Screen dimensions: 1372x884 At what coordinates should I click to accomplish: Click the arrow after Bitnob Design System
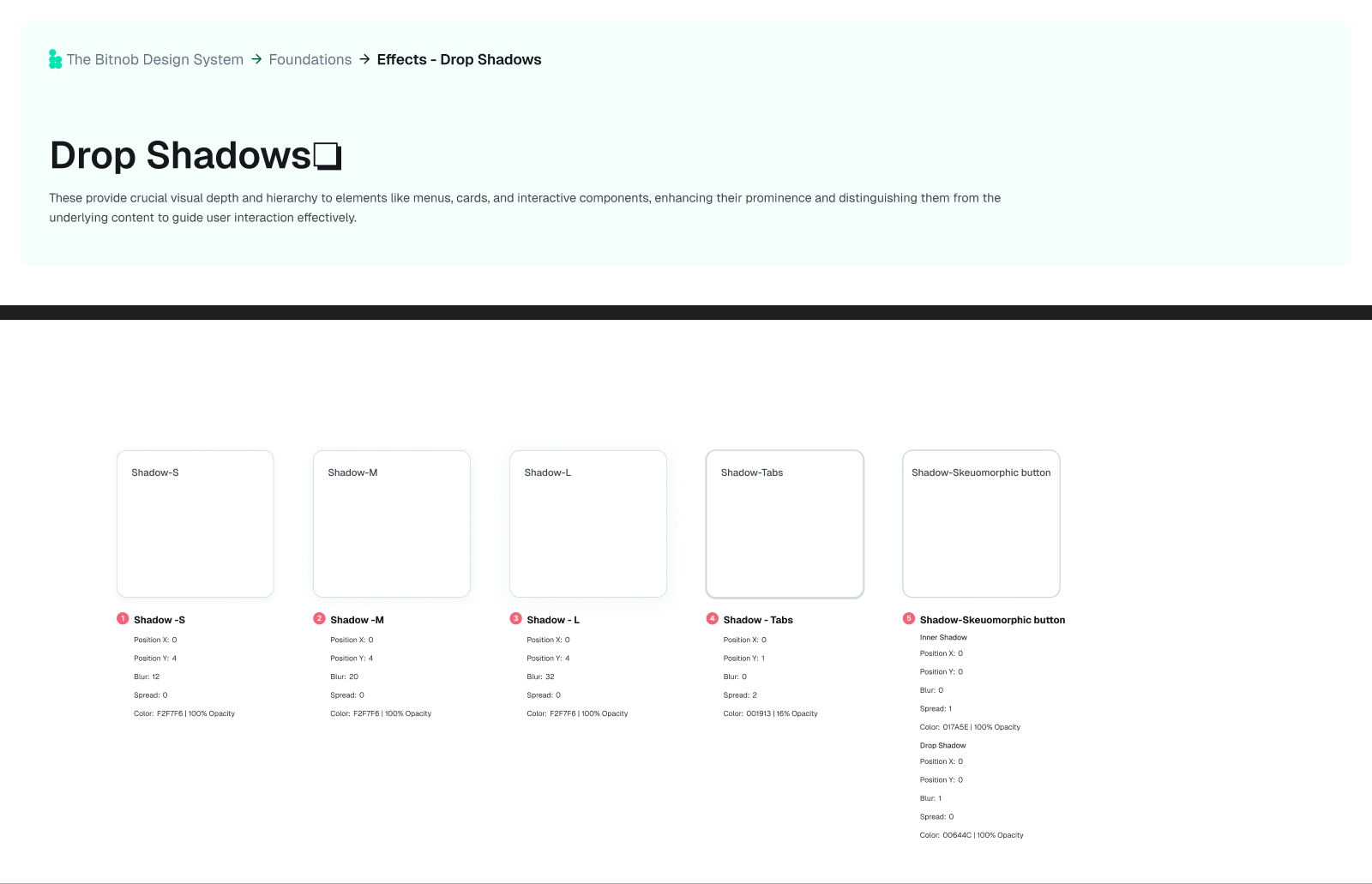[x=256, y=59]
